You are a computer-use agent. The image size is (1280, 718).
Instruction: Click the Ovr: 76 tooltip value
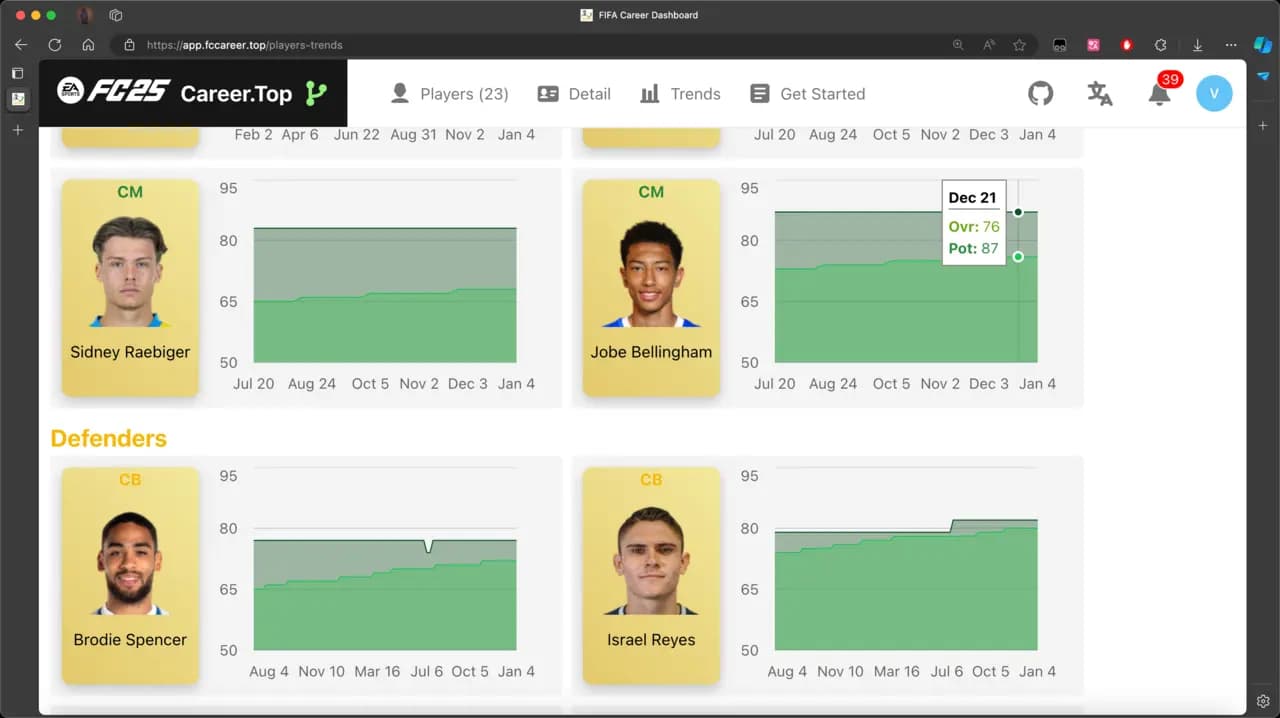click(974, 227)
